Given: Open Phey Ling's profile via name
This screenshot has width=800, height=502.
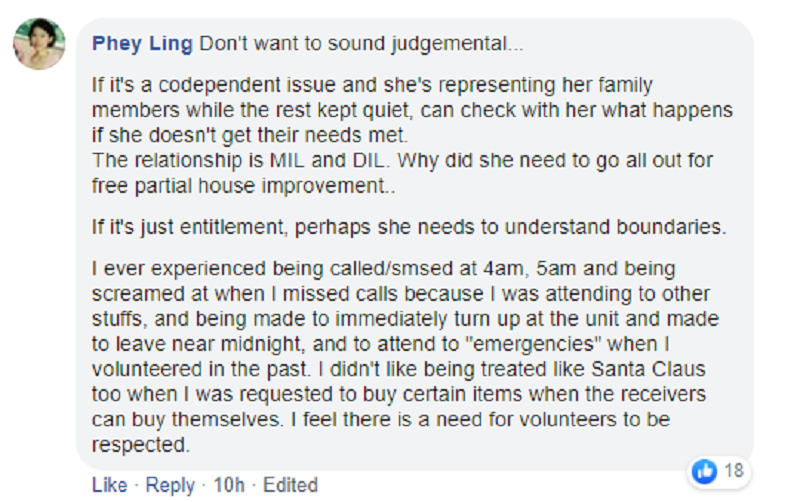Looking at the screenshot, I should 142,44.
